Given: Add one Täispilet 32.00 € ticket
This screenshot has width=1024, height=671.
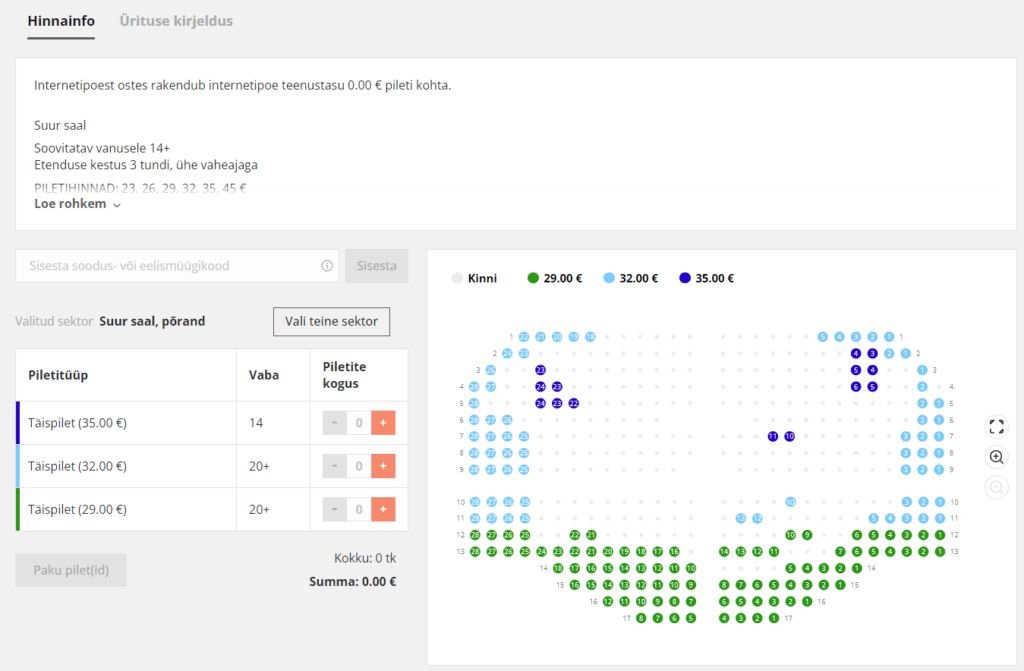Looking at the screenshot, I should (384, 466).
